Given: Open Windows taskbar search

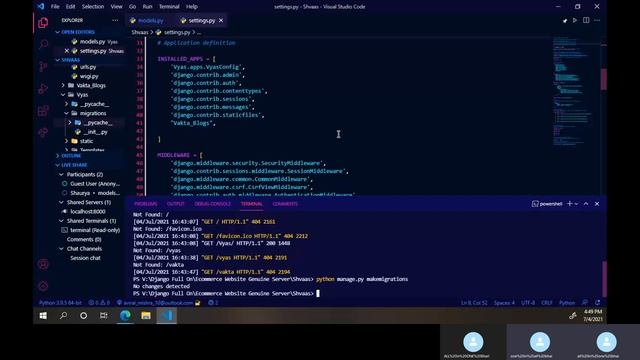Looking at the screenshot, I should tap(63, 315).
